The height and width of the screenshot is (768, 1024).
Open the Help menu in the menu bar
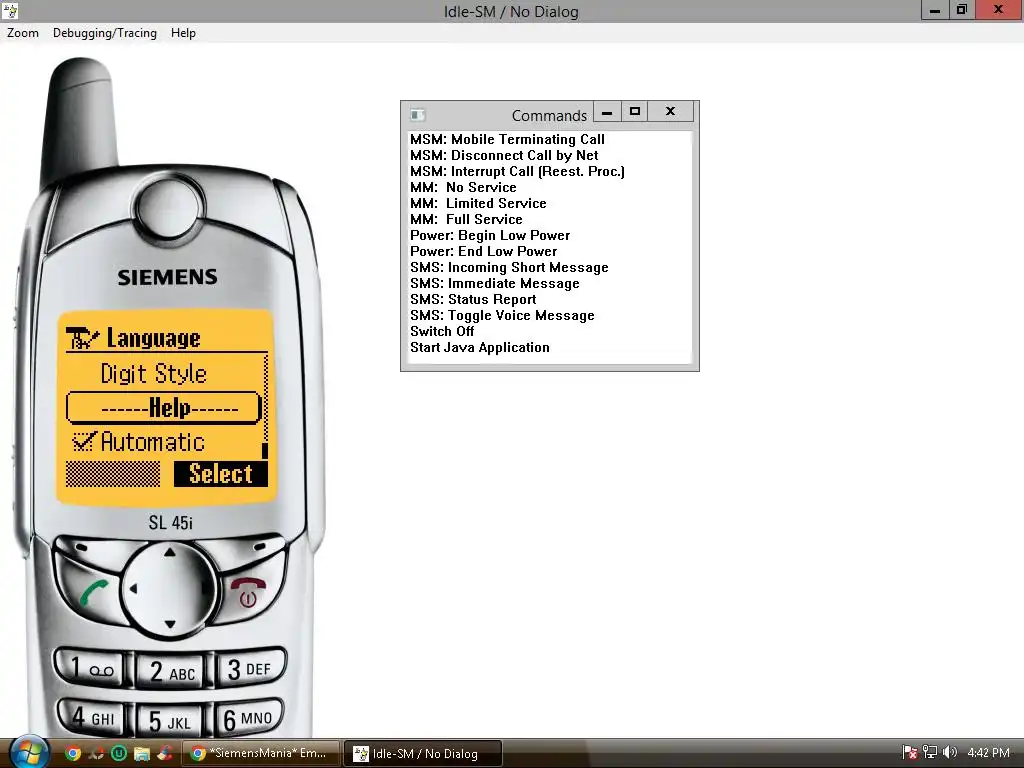point(183,33)
